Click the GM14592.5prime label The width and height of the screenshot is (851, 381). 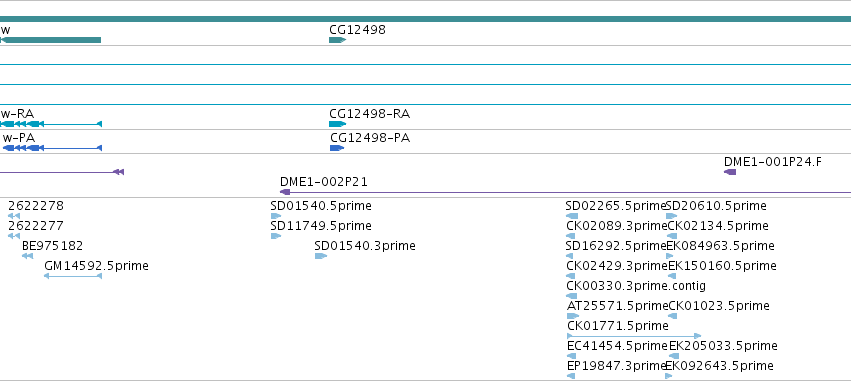coord(96,266)
